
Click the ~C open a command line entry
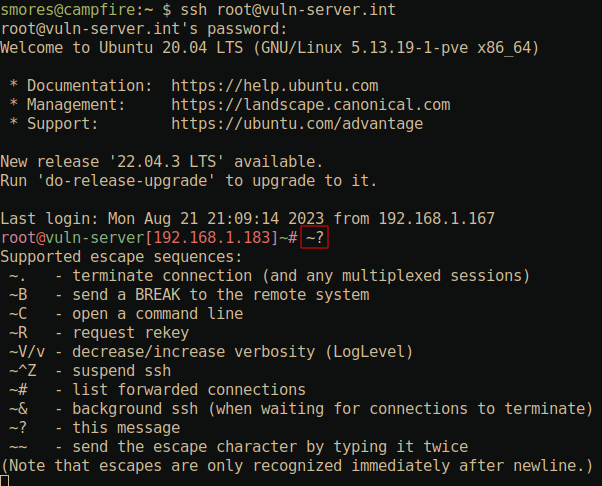click(x=127, y=313)
